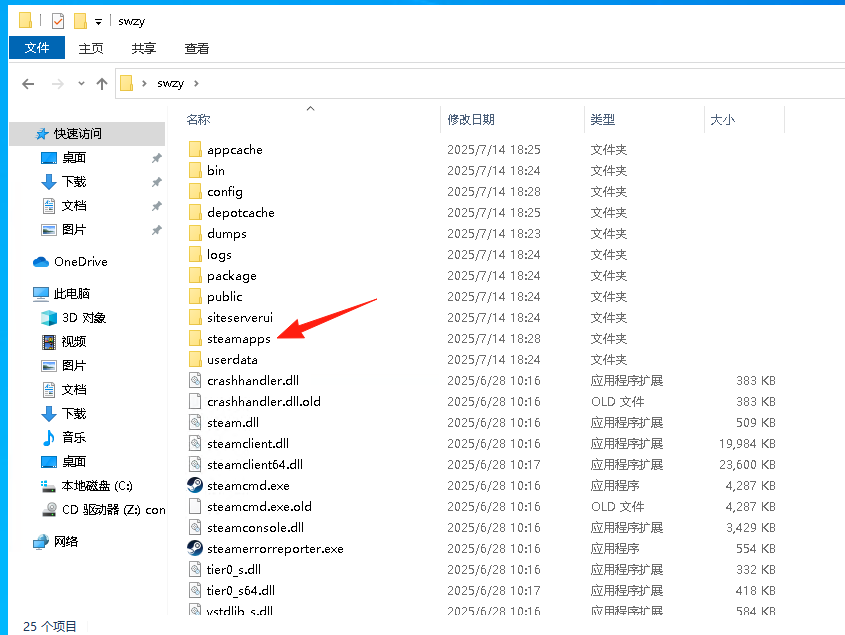The height and width of the screenshot is (635, 845).
Task: Open the recent locations dropdown arrow
Action: coord(81,84)
